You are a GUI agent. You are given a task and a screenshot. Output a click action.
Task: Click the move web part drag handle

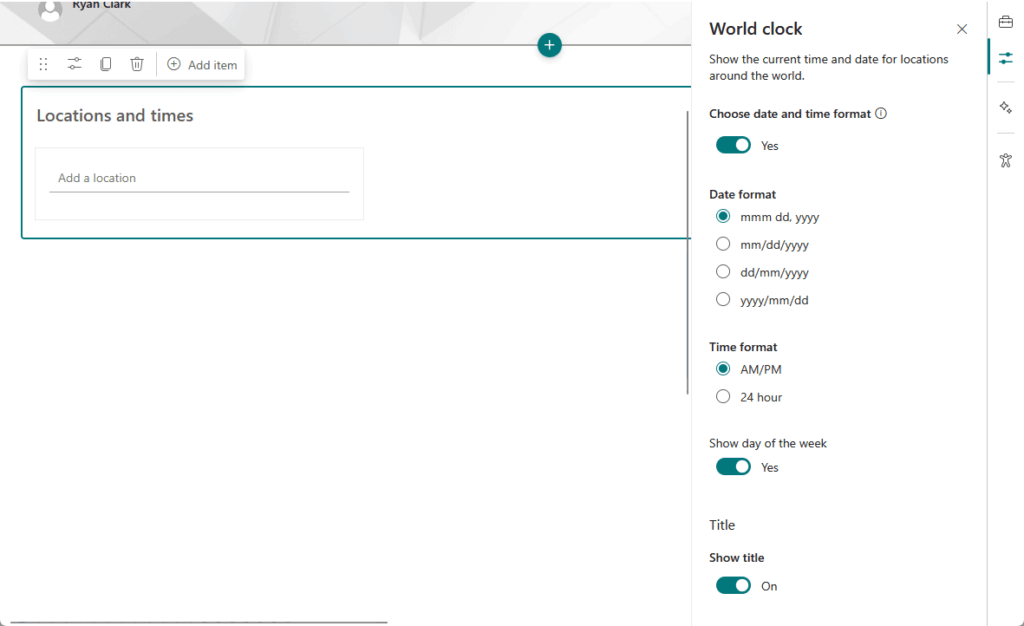point(43,65)
